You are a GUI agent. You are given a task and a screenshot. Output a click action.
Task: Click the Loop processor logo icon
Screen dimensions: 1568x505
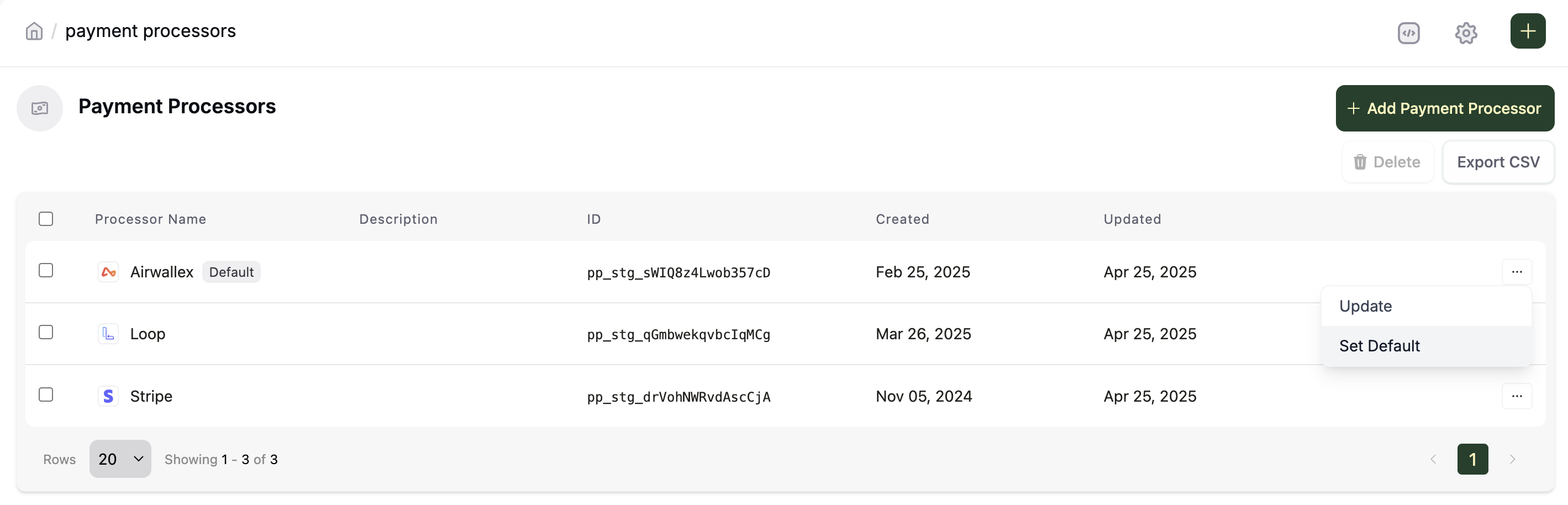108,334
